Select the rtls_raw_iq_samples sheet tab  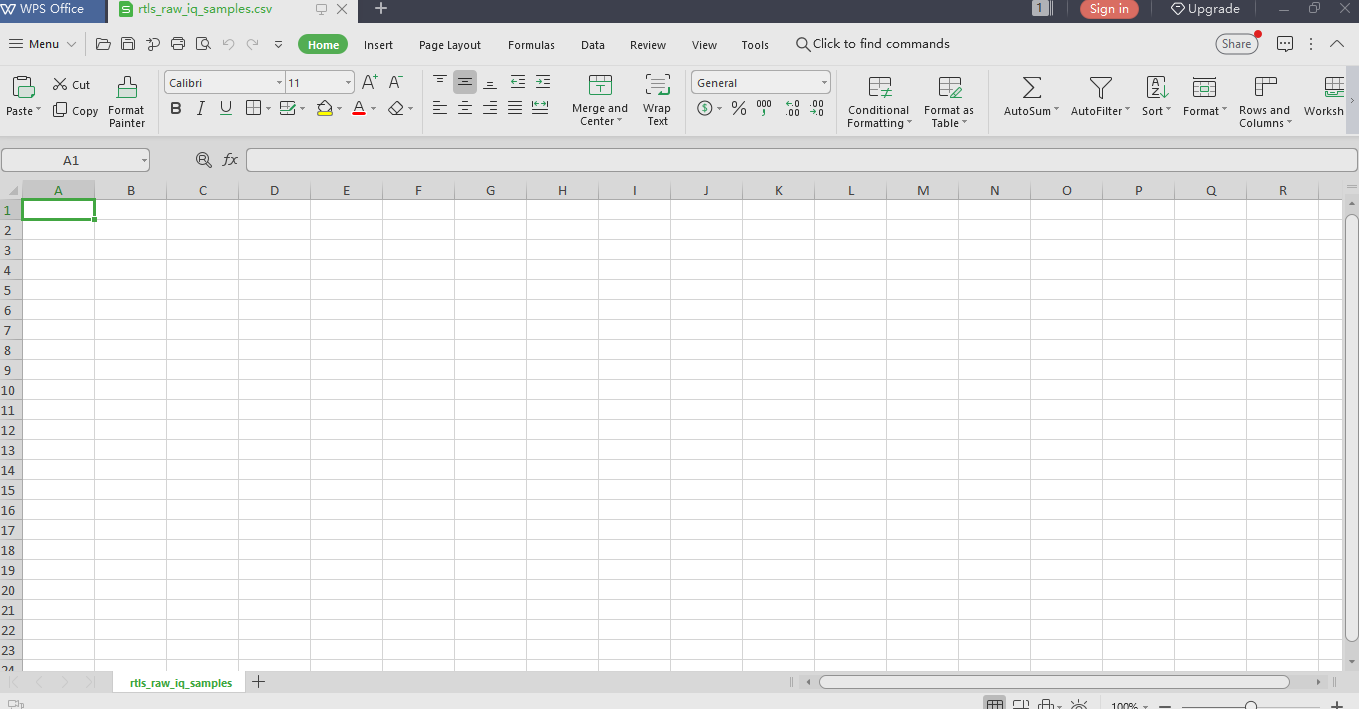(181, 683)
